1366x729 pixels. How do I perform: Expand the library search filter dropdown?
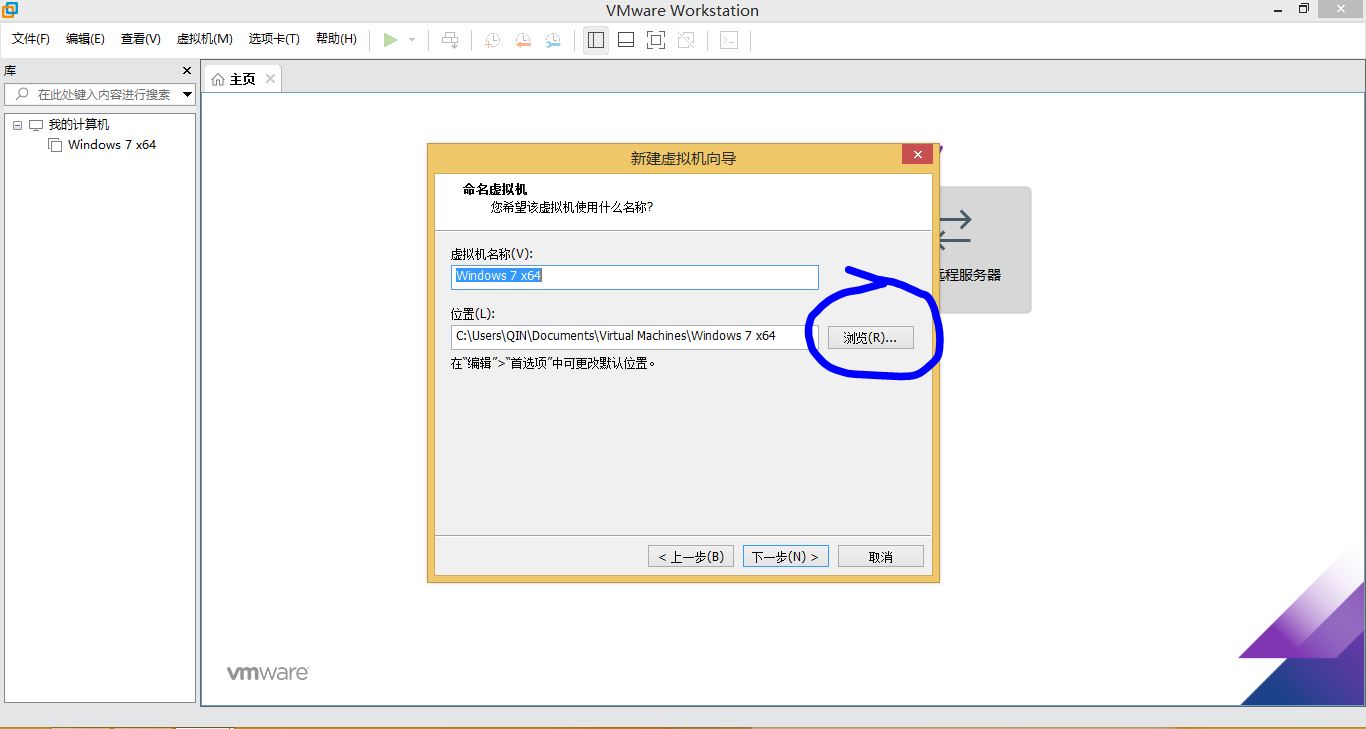pos(187,95)
